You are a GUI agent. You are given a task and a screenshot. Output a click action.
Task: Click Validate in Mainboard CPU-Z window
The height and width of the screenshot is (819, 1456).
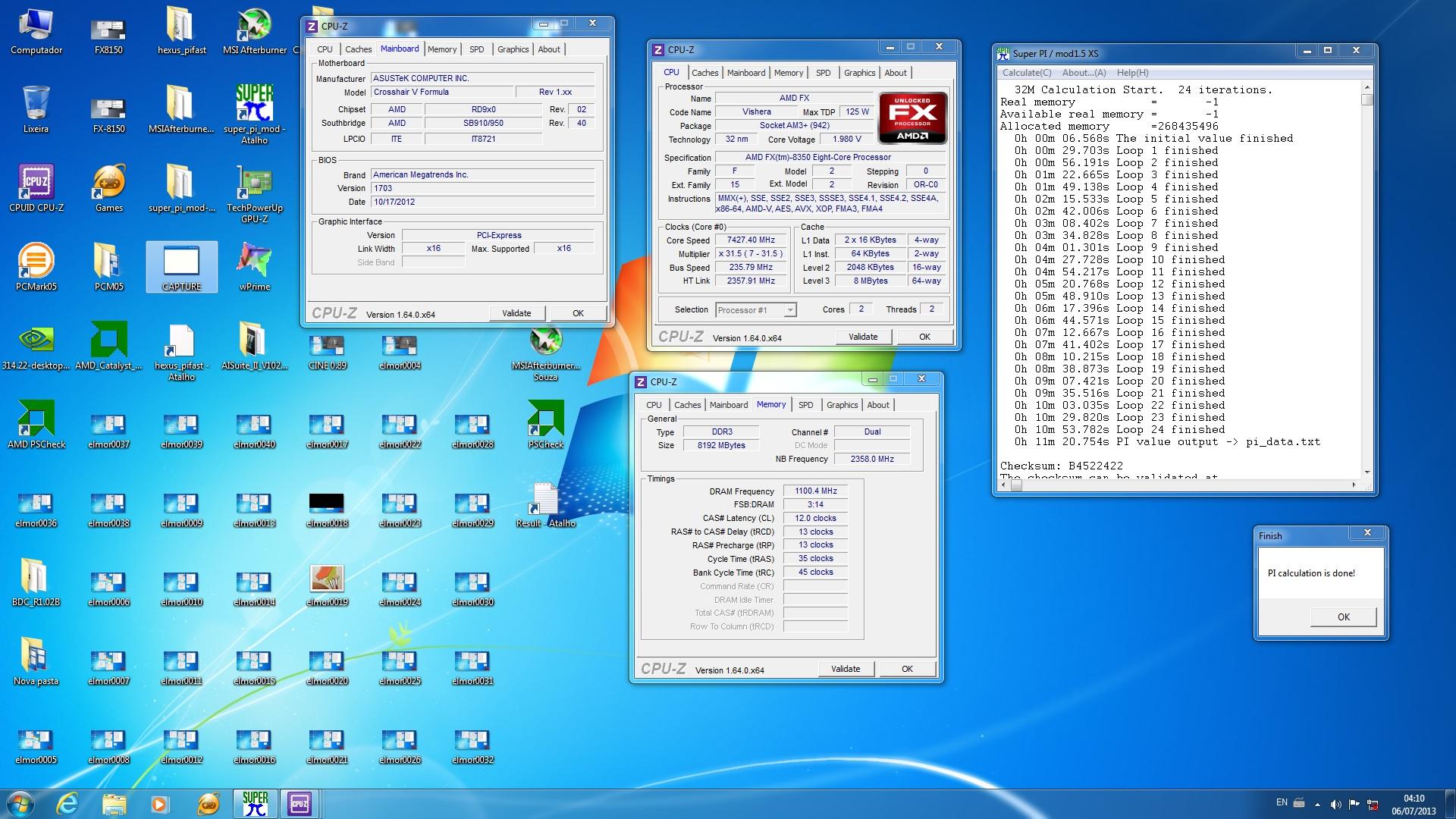click(x=516, y=313)
